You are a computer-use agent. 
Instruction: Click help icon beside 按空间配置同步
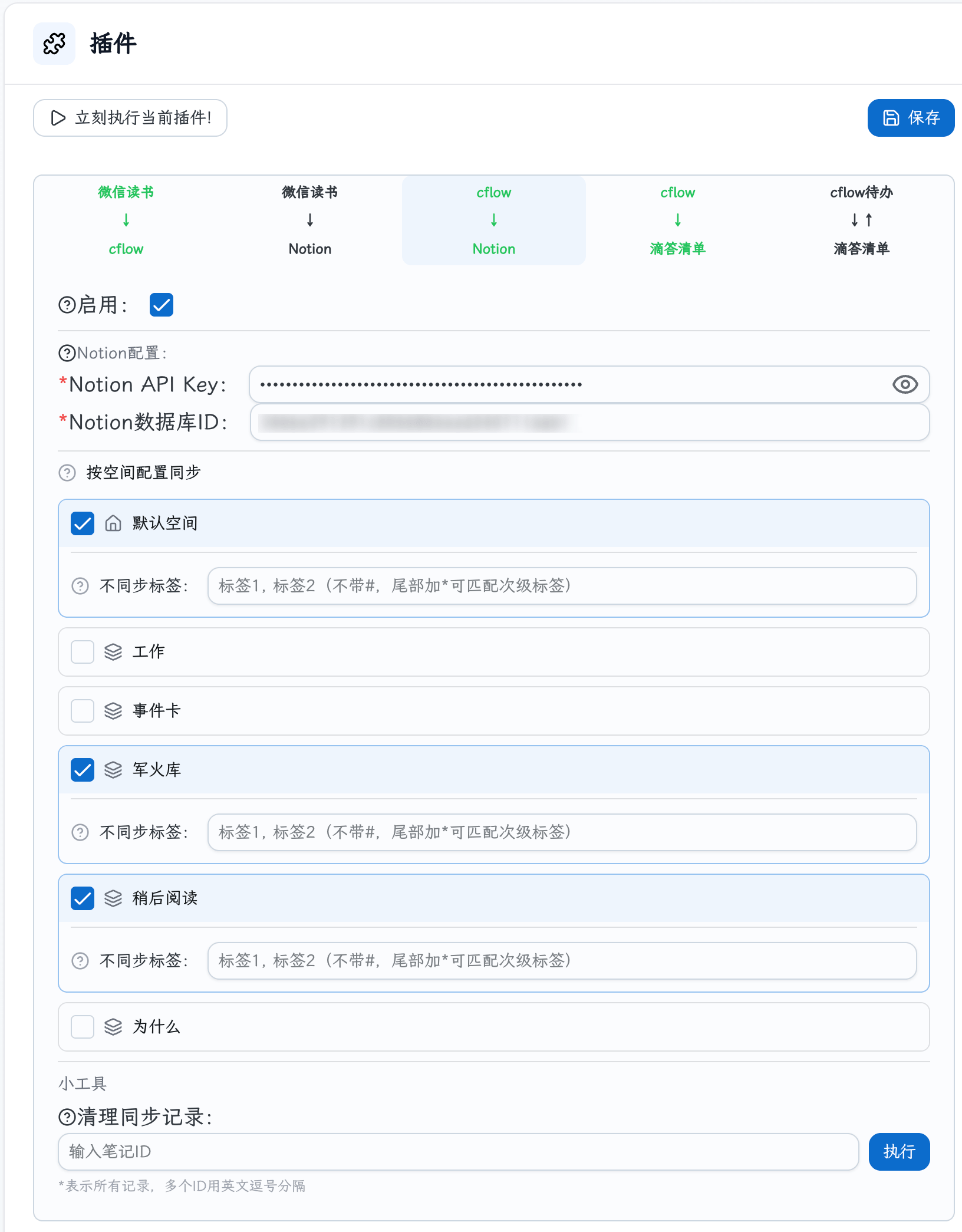[67, 473]
